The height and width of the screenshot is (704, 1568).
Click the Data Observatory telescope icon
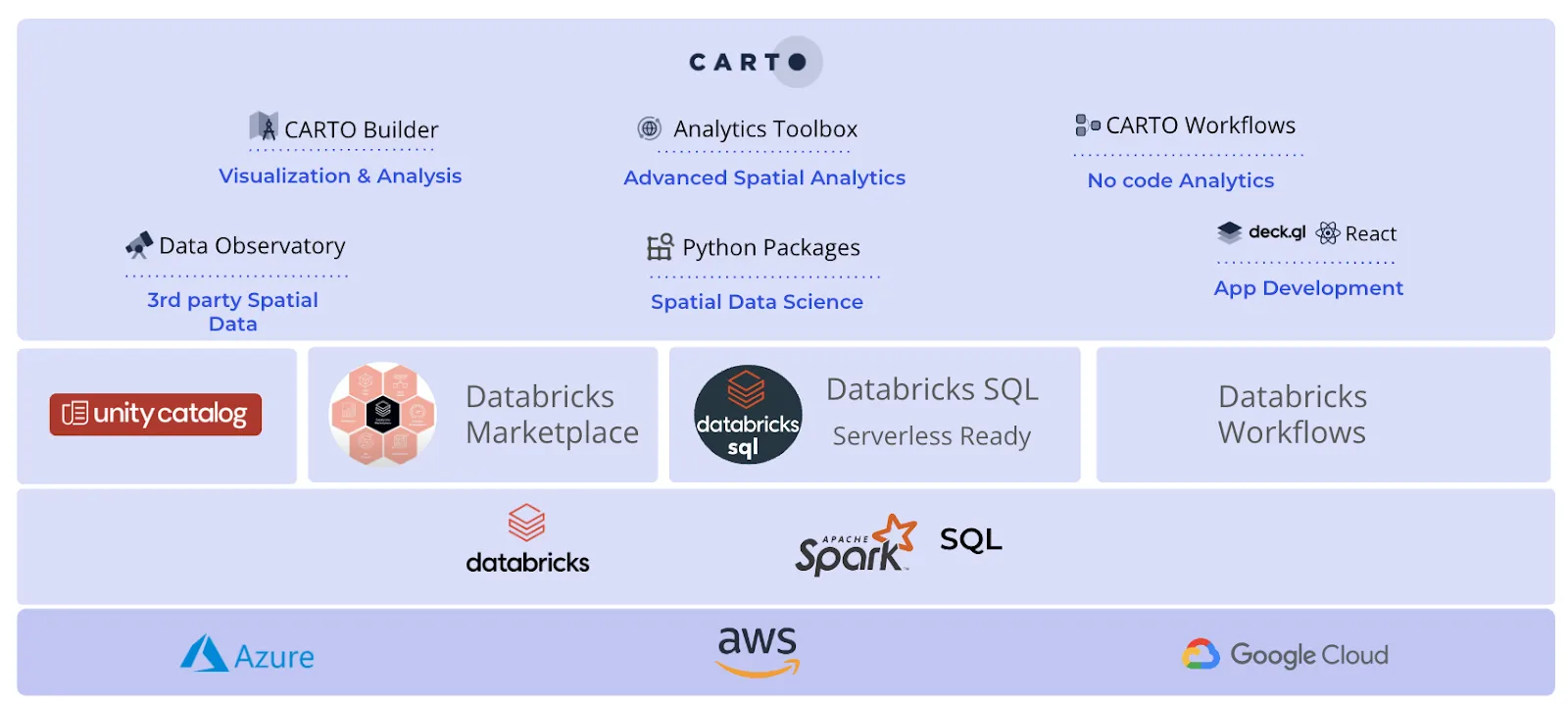click(x=139, y=244)
